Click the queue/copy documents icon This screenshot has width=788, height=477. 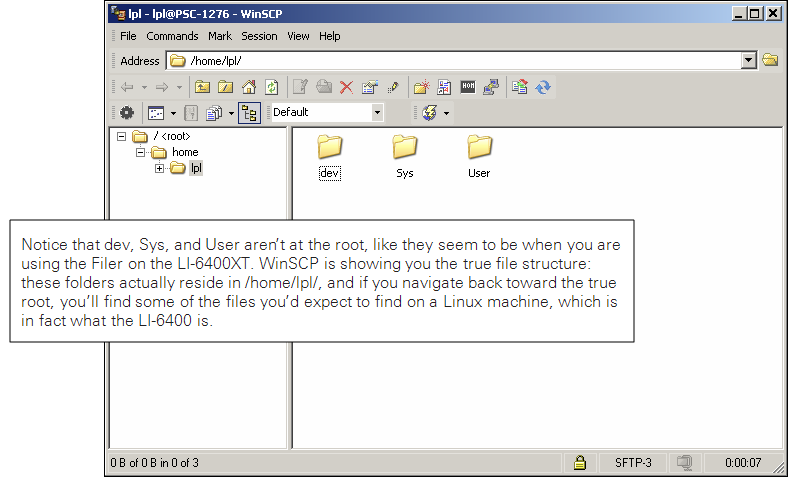pyautogui.click(x=214, y=113)
